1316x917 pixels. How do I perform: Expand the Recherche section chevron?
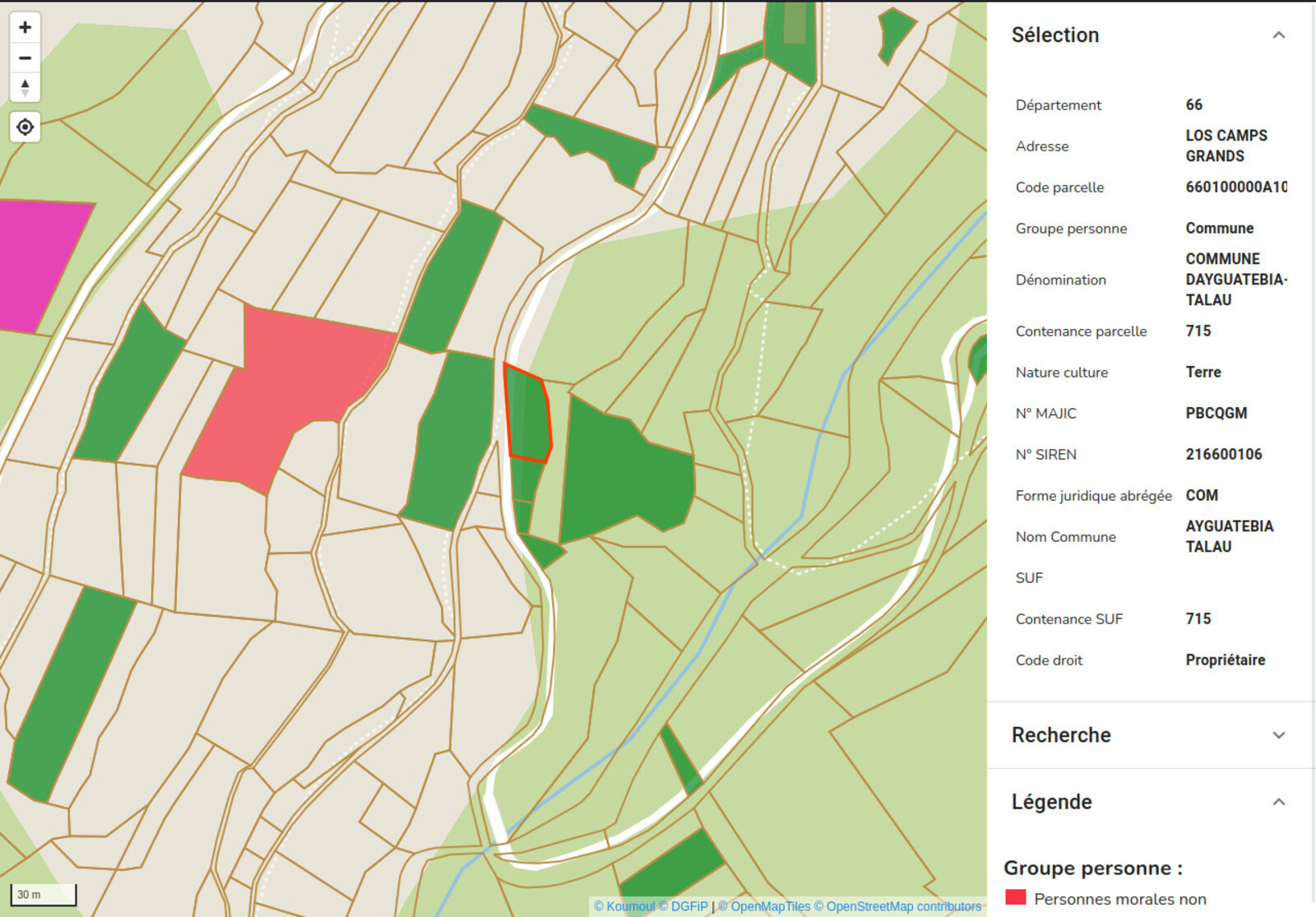[1278, 735]
